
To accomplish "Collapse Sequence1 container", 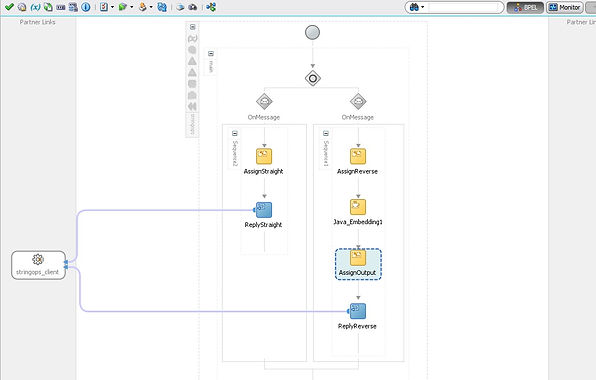I will coord(326,133).
